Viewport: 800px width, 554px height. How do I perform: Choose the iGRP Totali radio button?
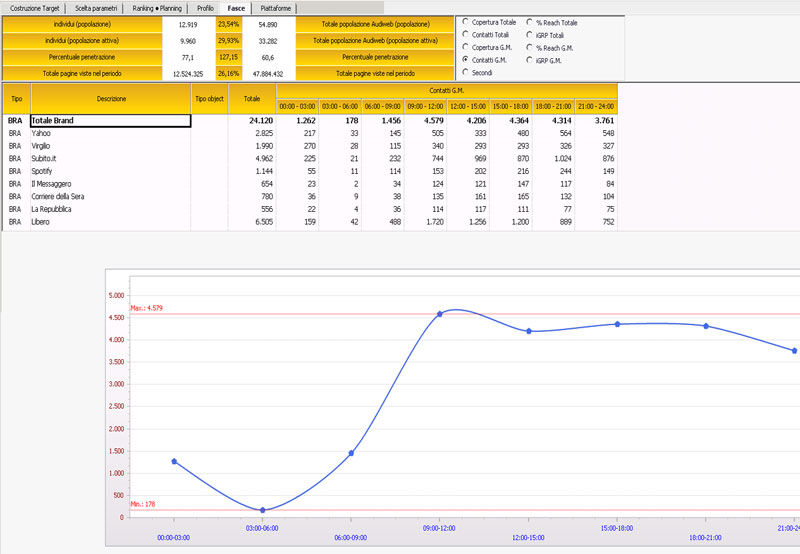[530, 34]
